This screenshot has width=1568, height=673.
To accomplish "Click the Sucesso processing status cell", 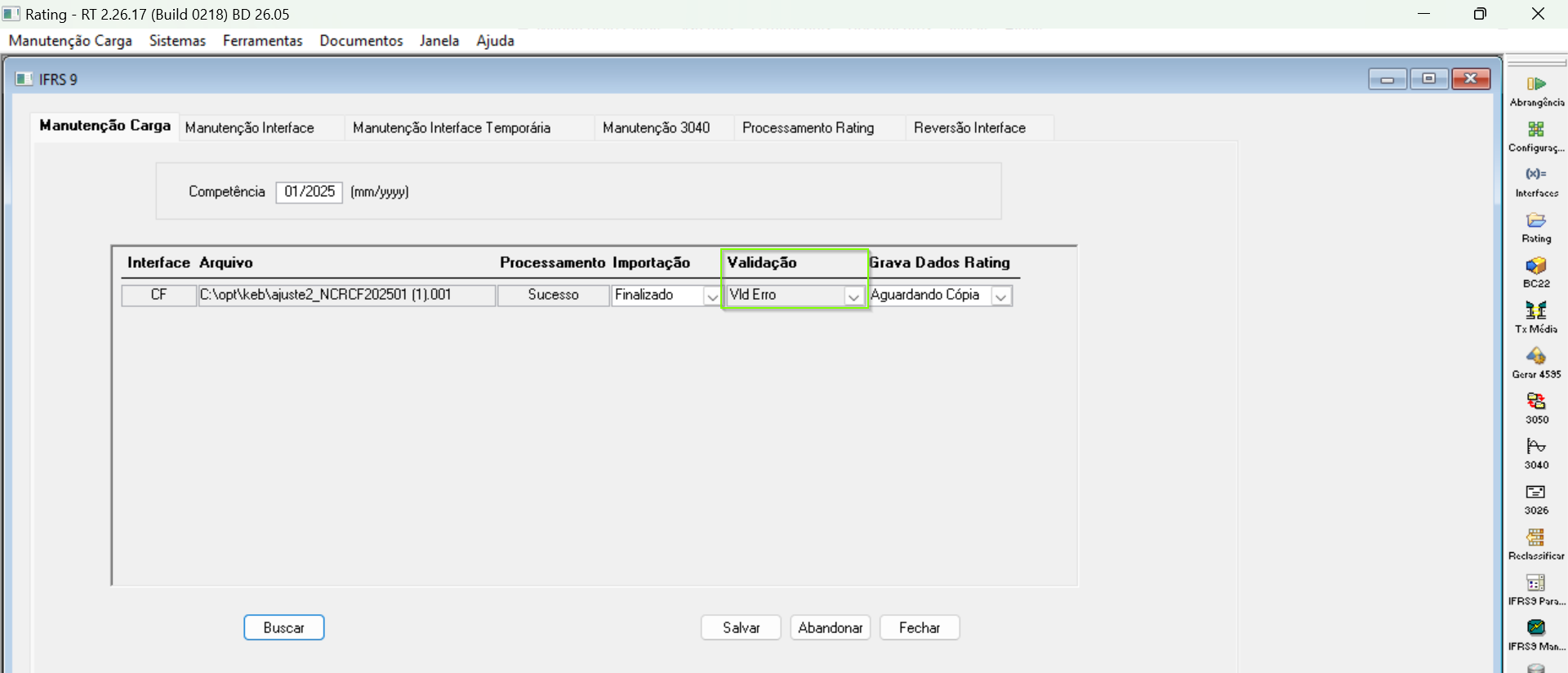I will click(x=553, y=295).
